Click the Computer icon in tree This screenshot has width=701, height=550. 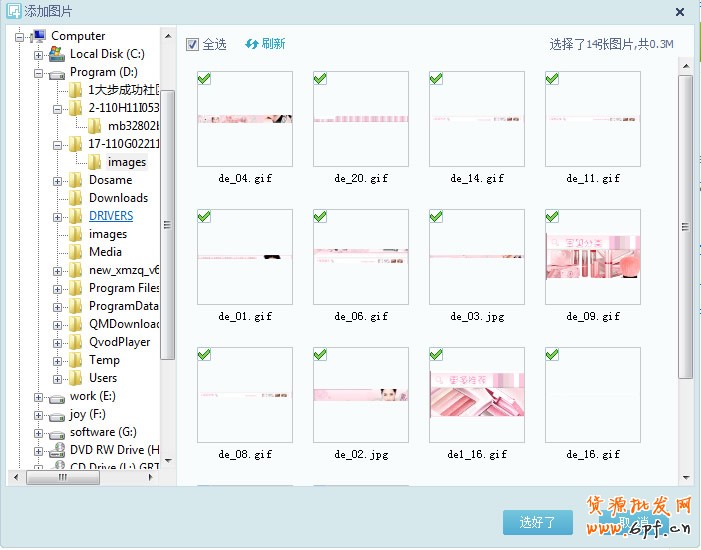coord(38,36)
